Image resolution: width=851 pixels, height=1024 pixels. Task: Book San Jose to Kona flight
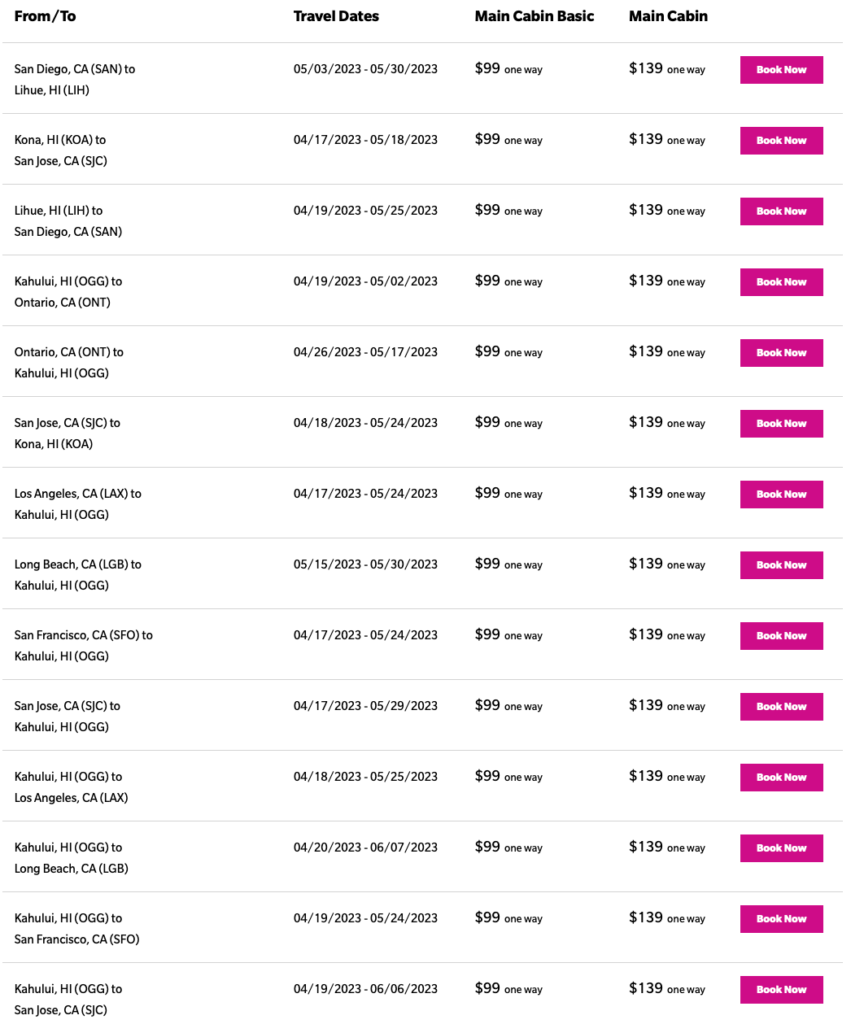[781, 423]
